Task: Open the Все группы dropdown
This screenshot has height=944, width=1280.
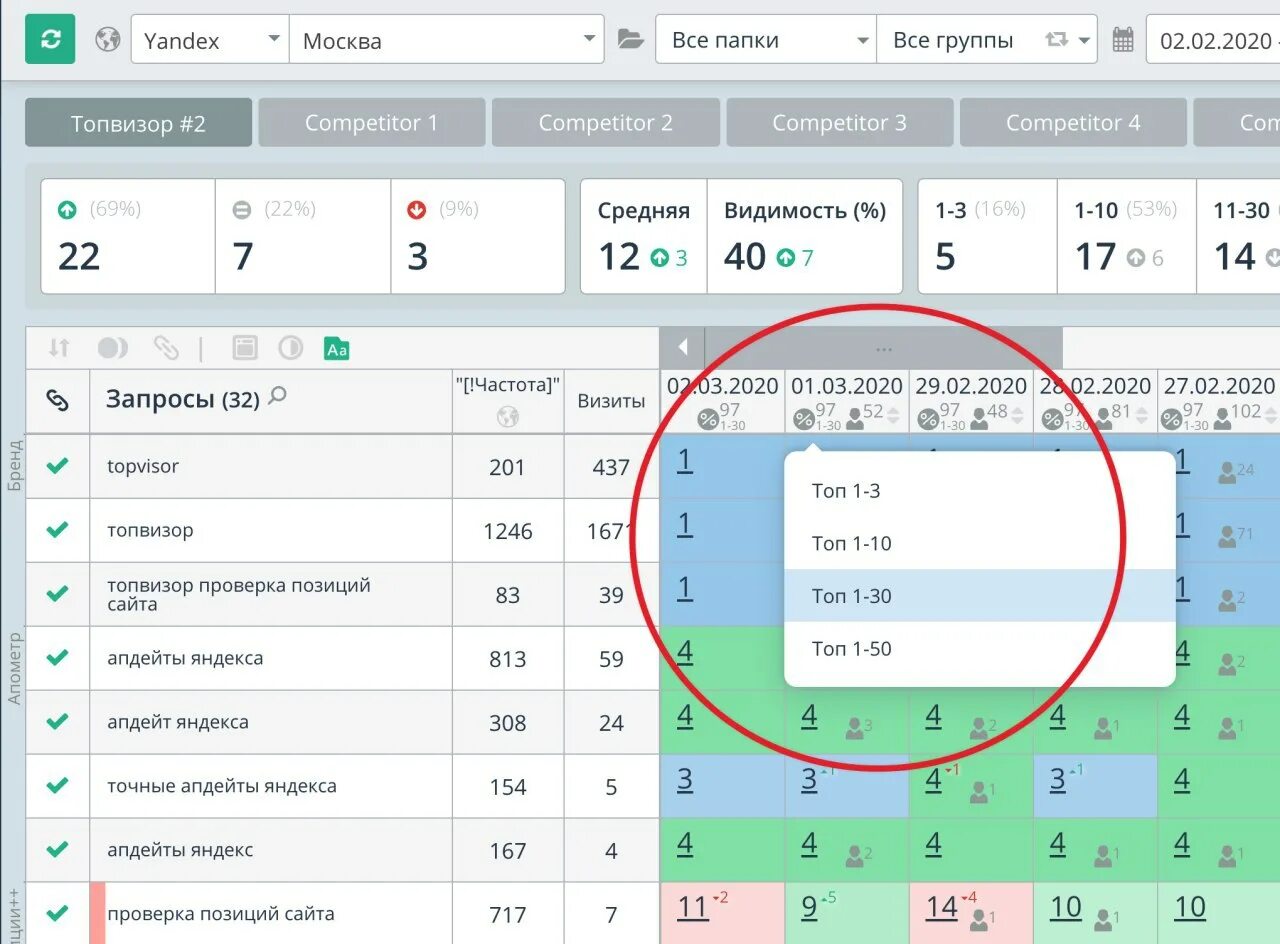Action: click(987, 40)
